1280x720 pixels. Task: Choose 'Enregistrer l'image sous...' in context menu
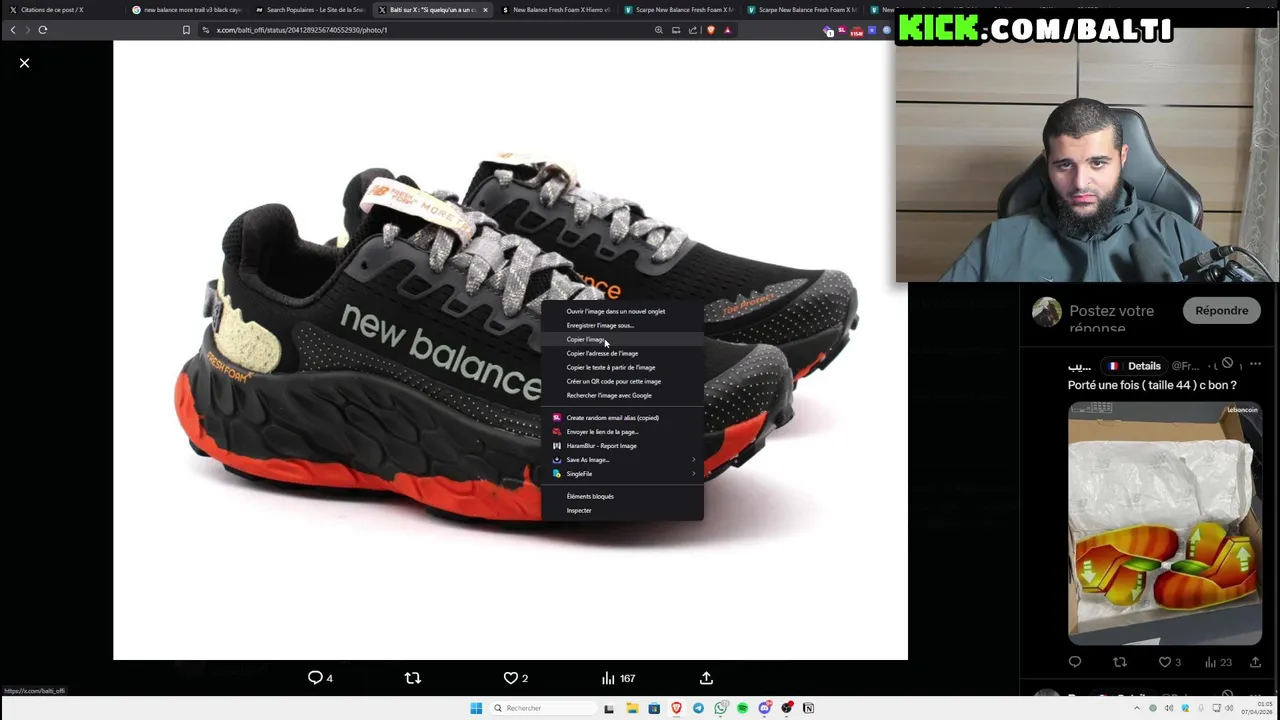622,325
